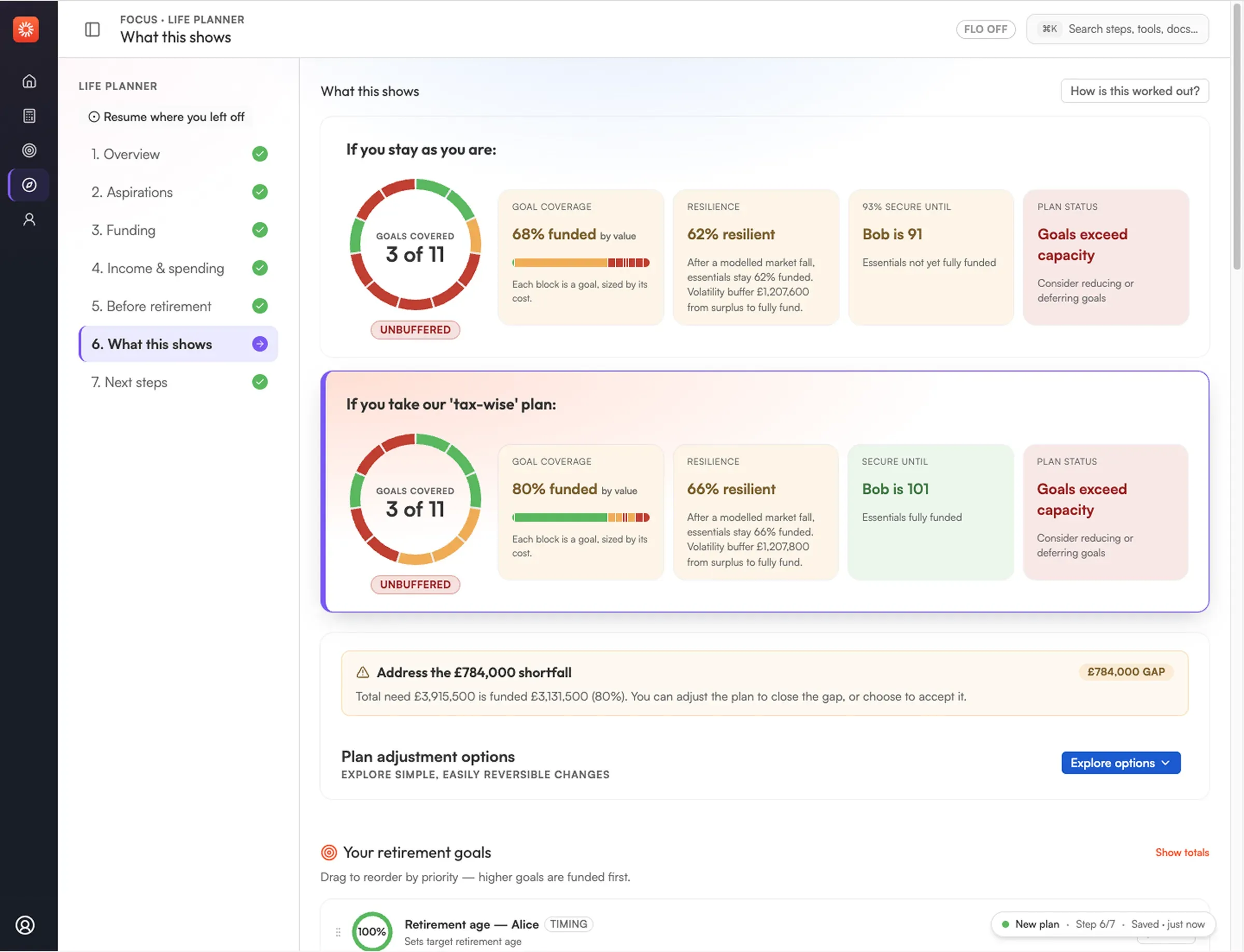The height and width of the screenshot is (952, 1244).
Task: Open How is this worked out?
Action: coord(1135,91)
